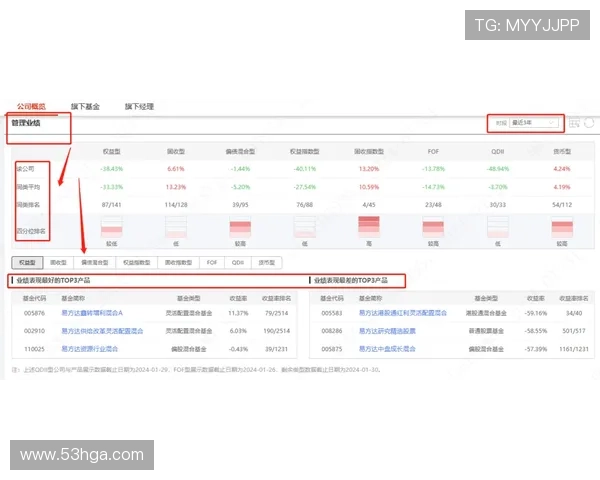The image size is (600, 480).
Task: Click the peer average value 10.59%
Action: (x=369, y=187)
